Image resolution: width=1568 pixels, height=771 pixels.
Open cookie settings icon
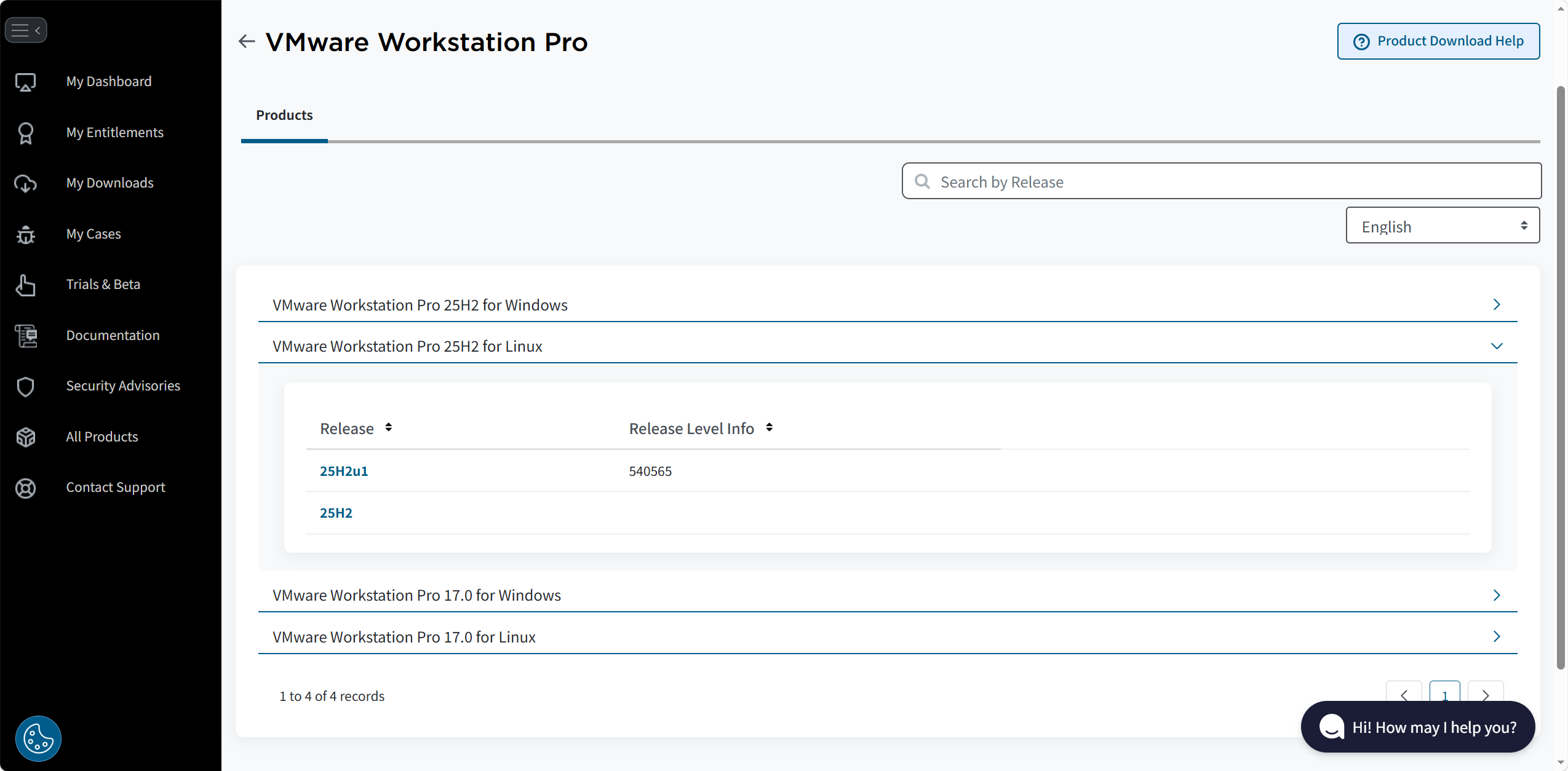pos(38,738)
